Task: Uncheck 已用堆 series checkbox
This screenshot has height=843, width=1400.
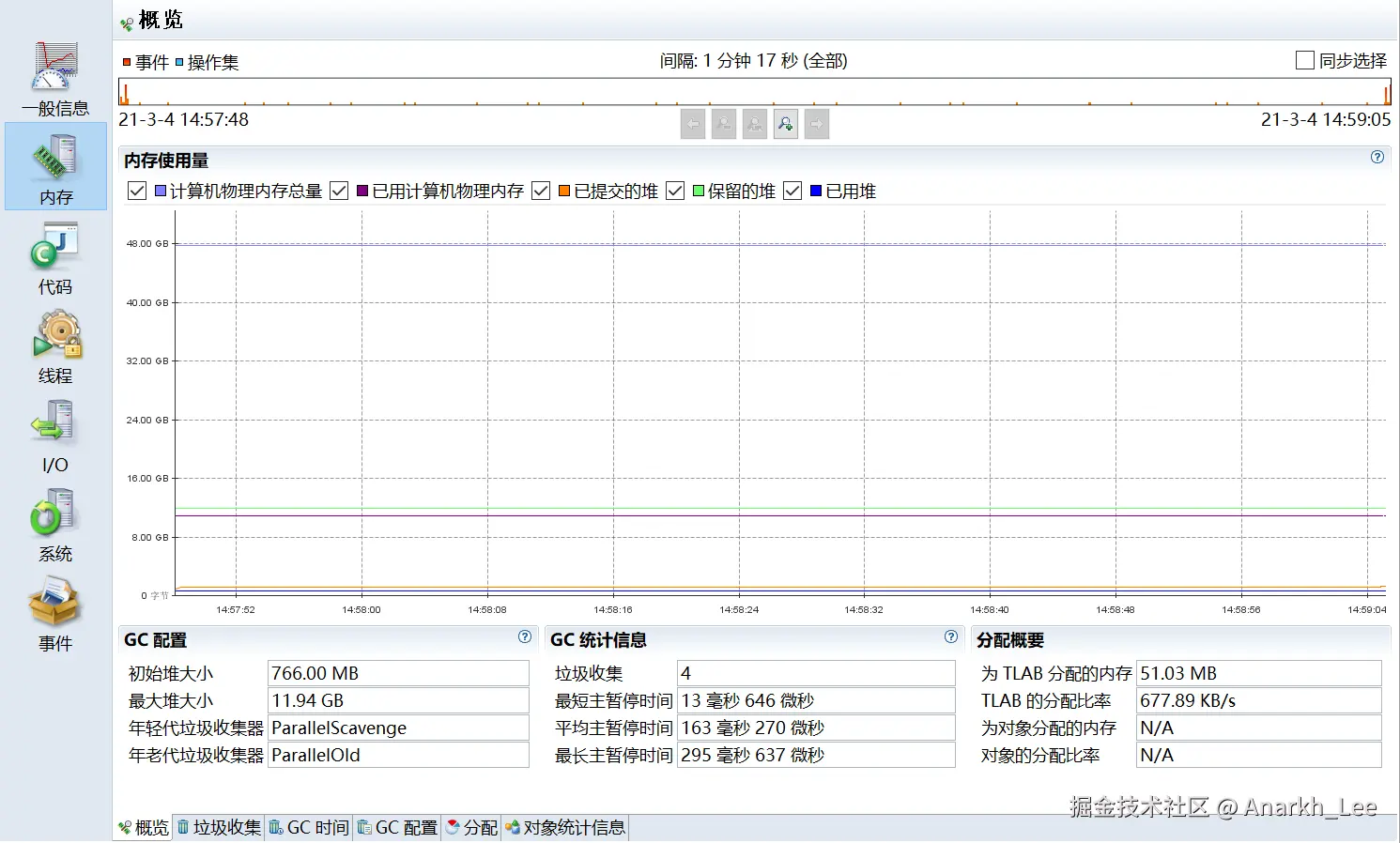Action: pos(792,191)
